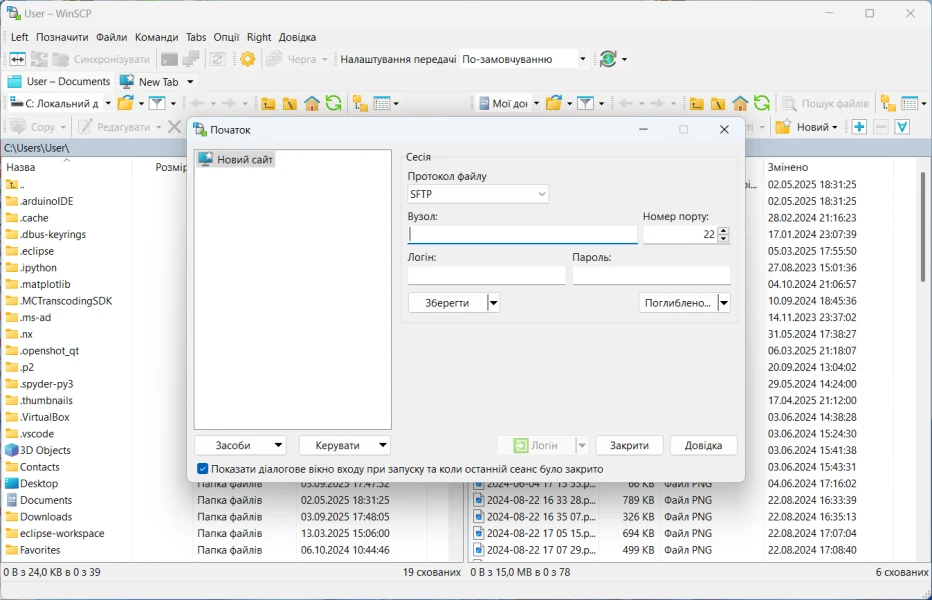Close the Початок dialog with the X
The height and width of the screenshot is (600, 932).
coord(724,130)
